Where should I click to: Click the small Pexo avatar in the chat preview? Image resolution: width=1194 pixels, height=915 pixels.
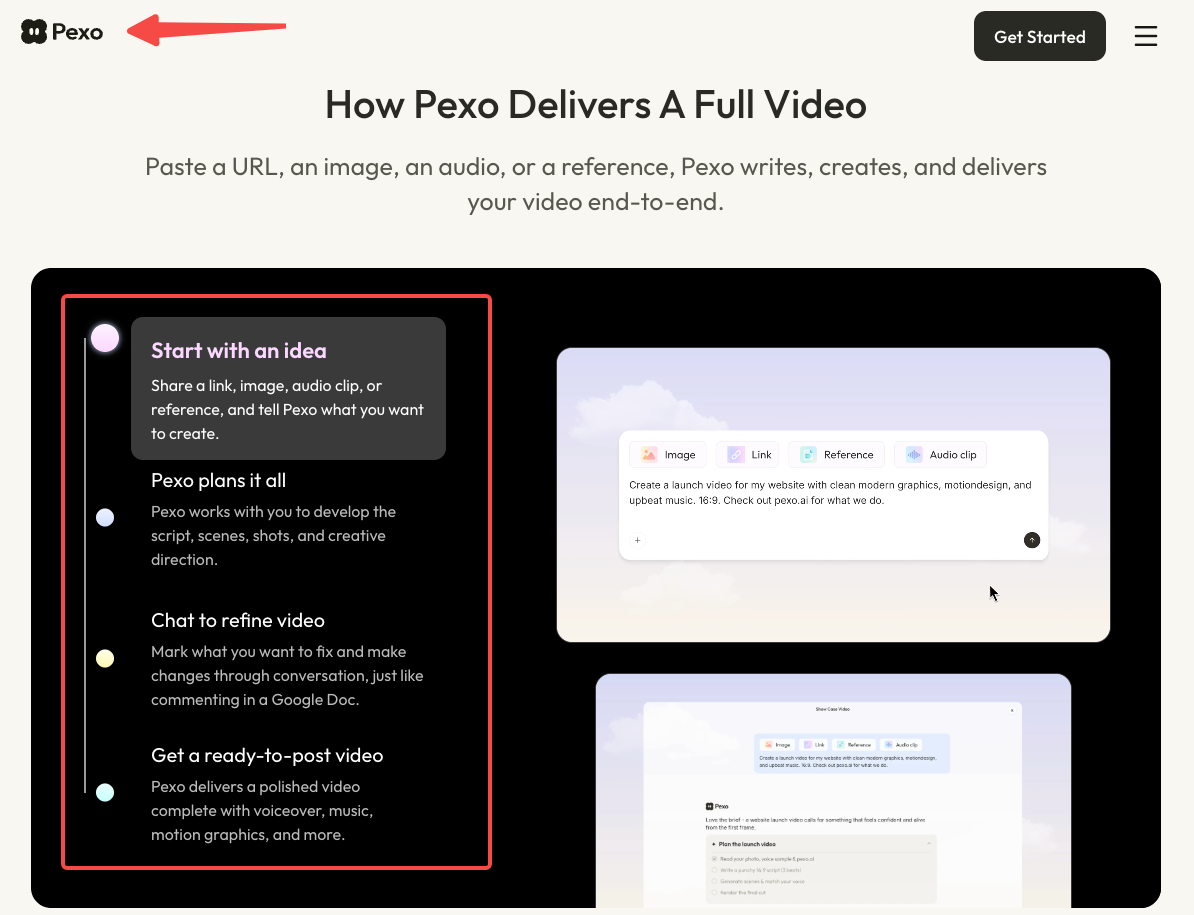[x=709, y=806]
